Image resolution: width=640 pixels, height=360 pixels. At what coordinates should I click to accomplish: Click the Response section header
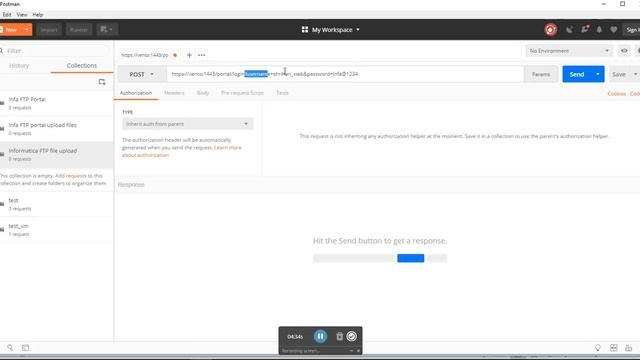[131, 184]
